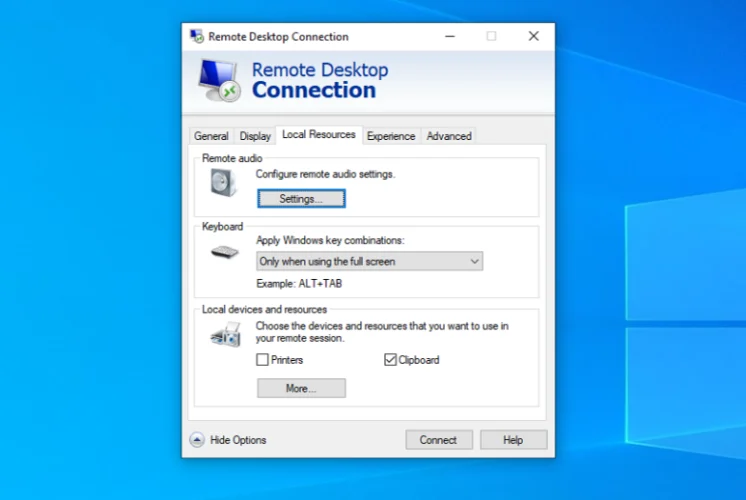
Task: Click the Connect button
Action: tap(439, 440)
